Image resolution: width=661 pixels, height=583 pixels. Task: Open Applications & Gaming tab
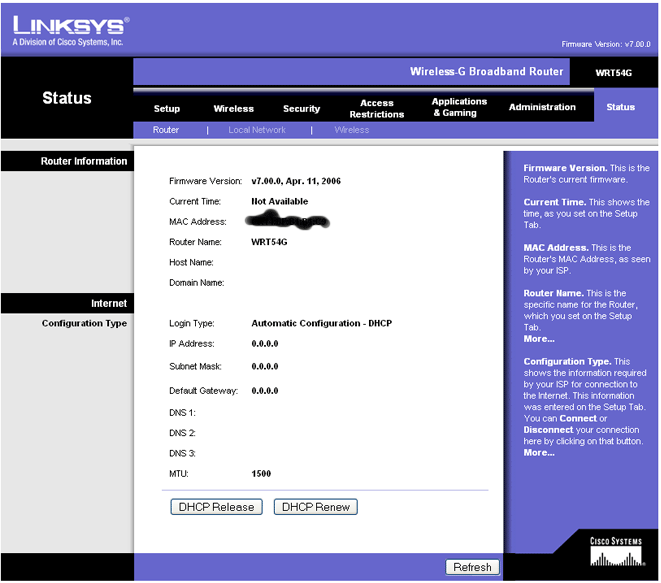point(459,107)
